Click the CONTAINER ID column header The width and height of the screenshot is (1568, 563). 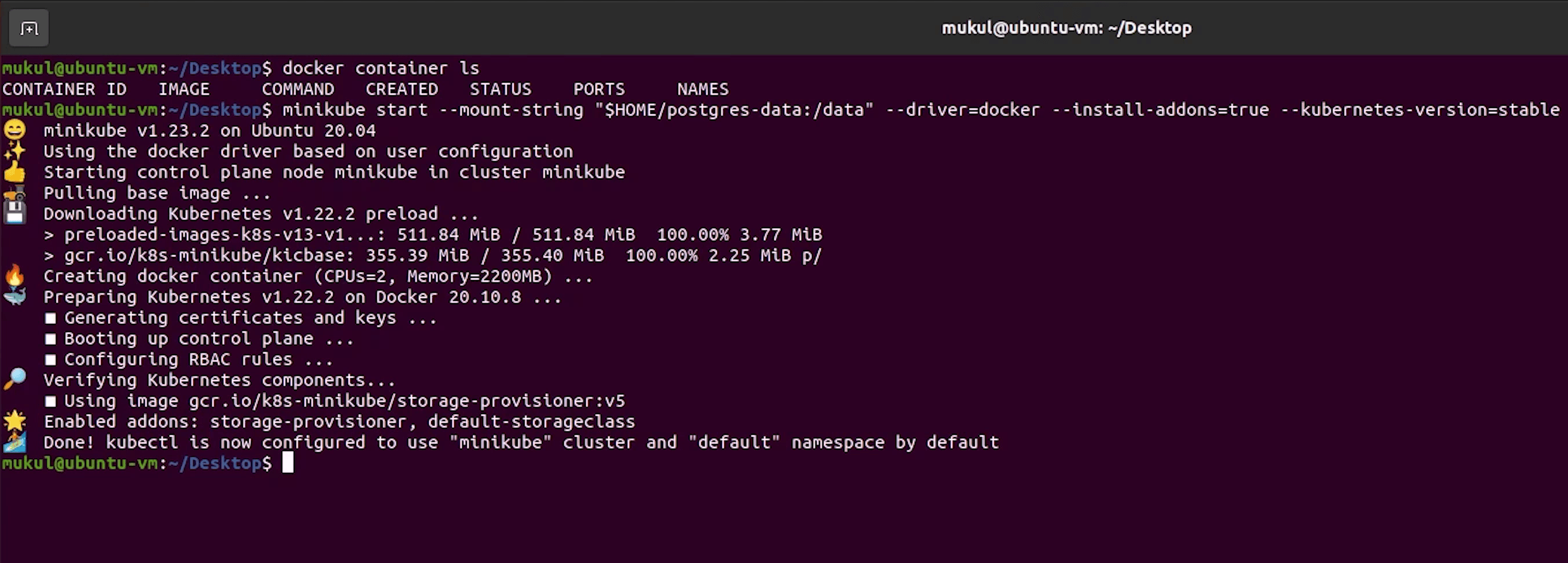[x=65, y=90]
